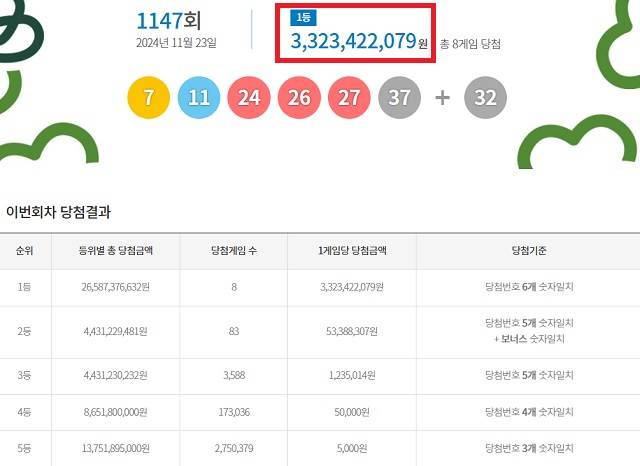Image resolution: width=640 pixels, height=466 pixels.
Task: Select the 1등 rank cell
Action: pyautogui.click(x=24, y=287)
